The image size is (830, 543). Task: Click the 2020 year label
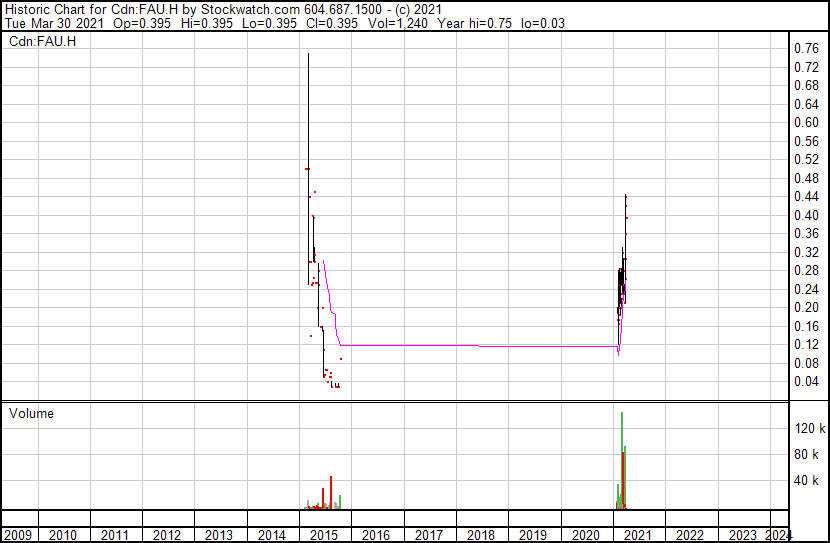(585, 535)
